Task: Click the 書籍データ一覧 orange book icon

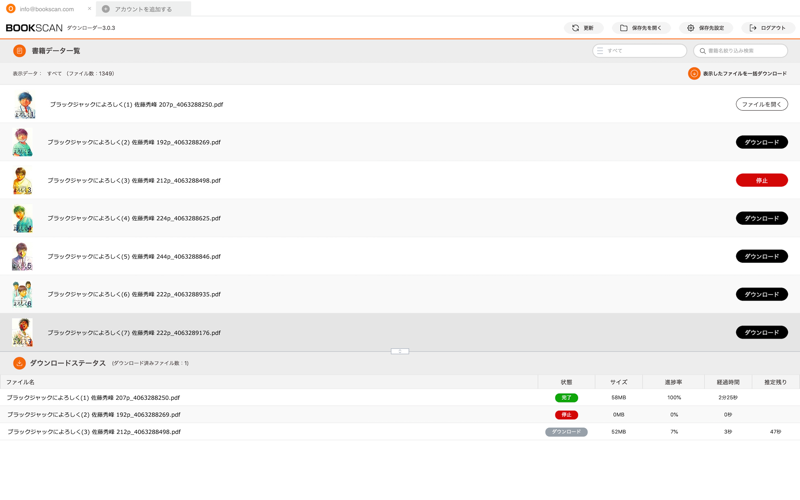Action: click(19, 51)
